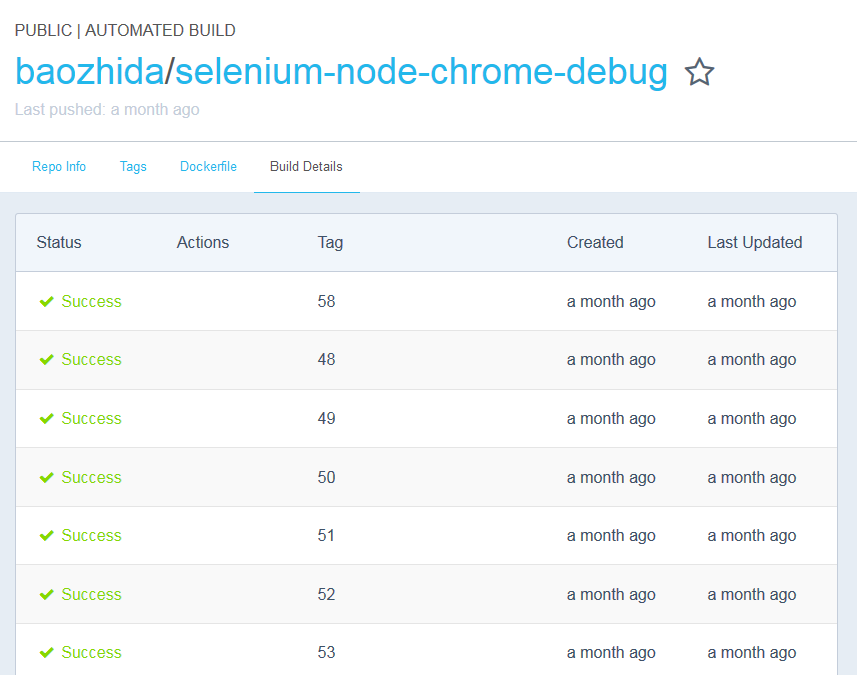Click the Status column header
857x675 pixels.
coord(59,242)
